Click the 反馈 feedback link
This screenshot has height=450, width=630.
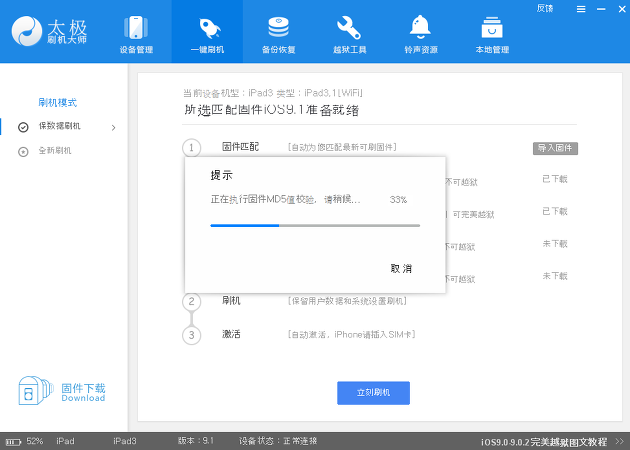(x=545, y=8)
